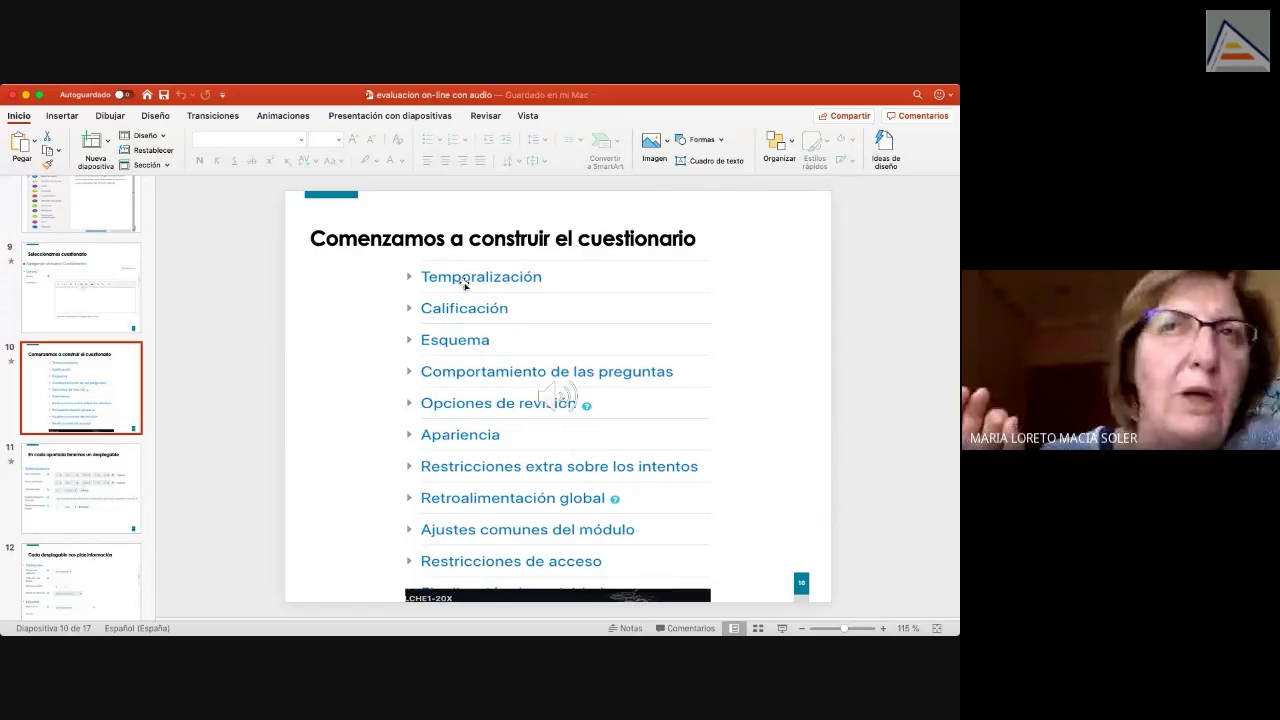1280x720 pixels.
Task: Click Convertir a SmartArt
Action: click(605, 150)
